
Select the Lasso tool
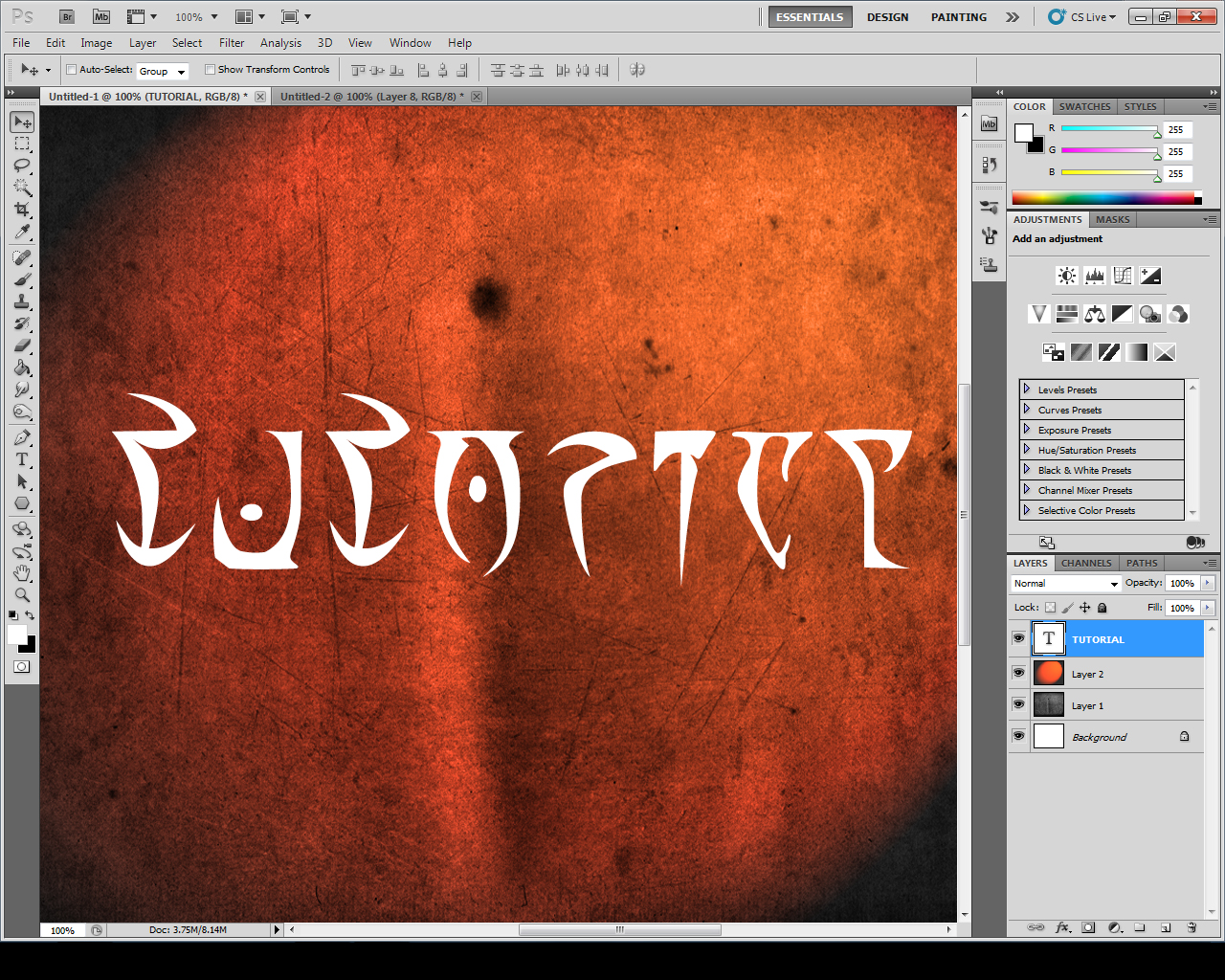21,166
